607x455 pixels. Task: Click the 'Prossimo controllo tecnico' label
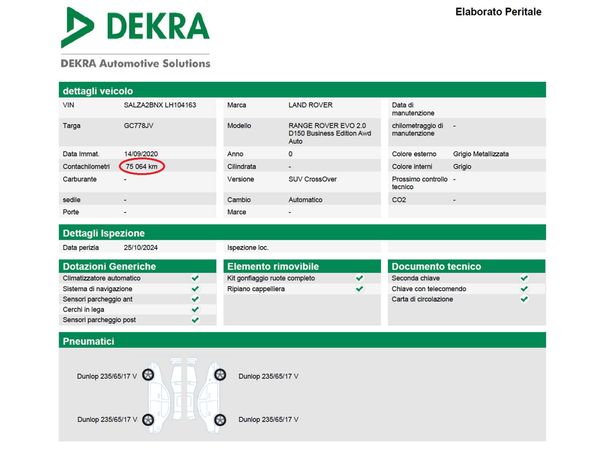420,183
